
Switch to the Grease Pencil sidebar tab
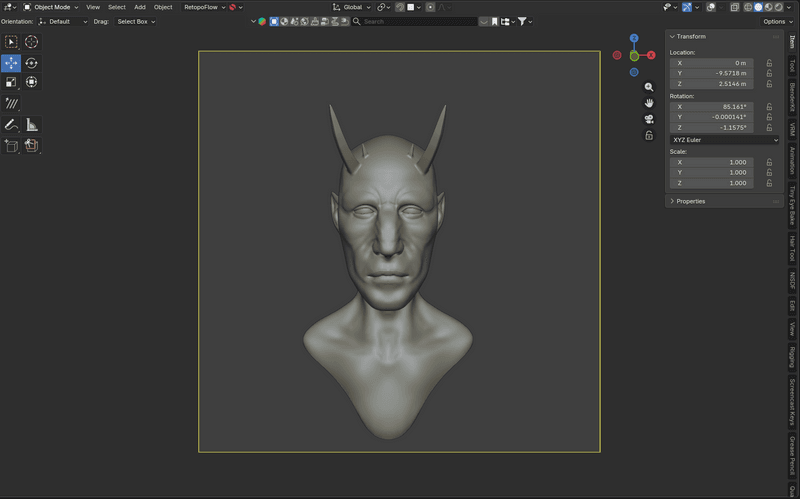[x=792, y=455]
